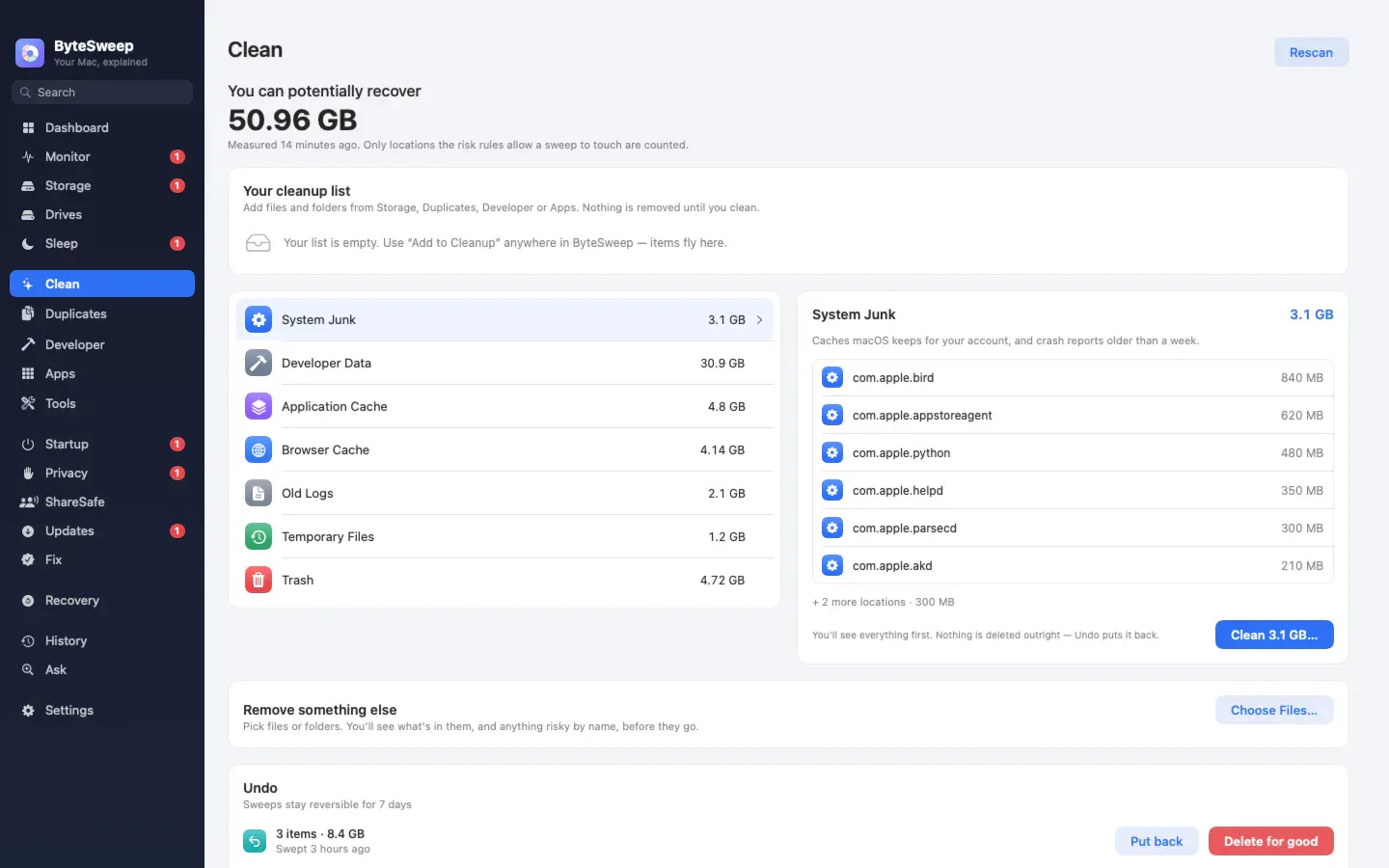
Task: Select the com.apple.helpd row
Action: [x=1073, y=490]
